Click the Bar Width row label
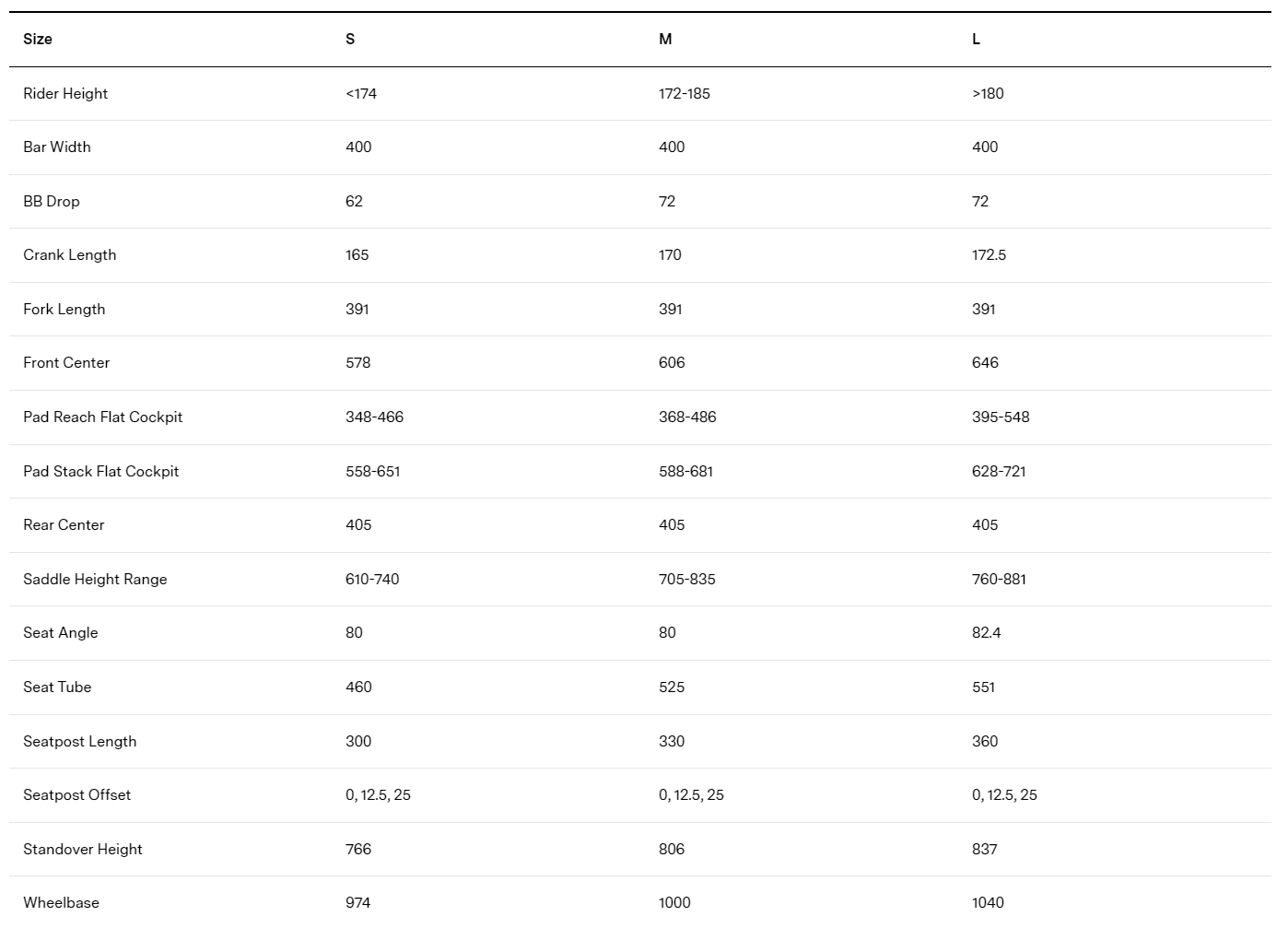 (x=57, y=147)
